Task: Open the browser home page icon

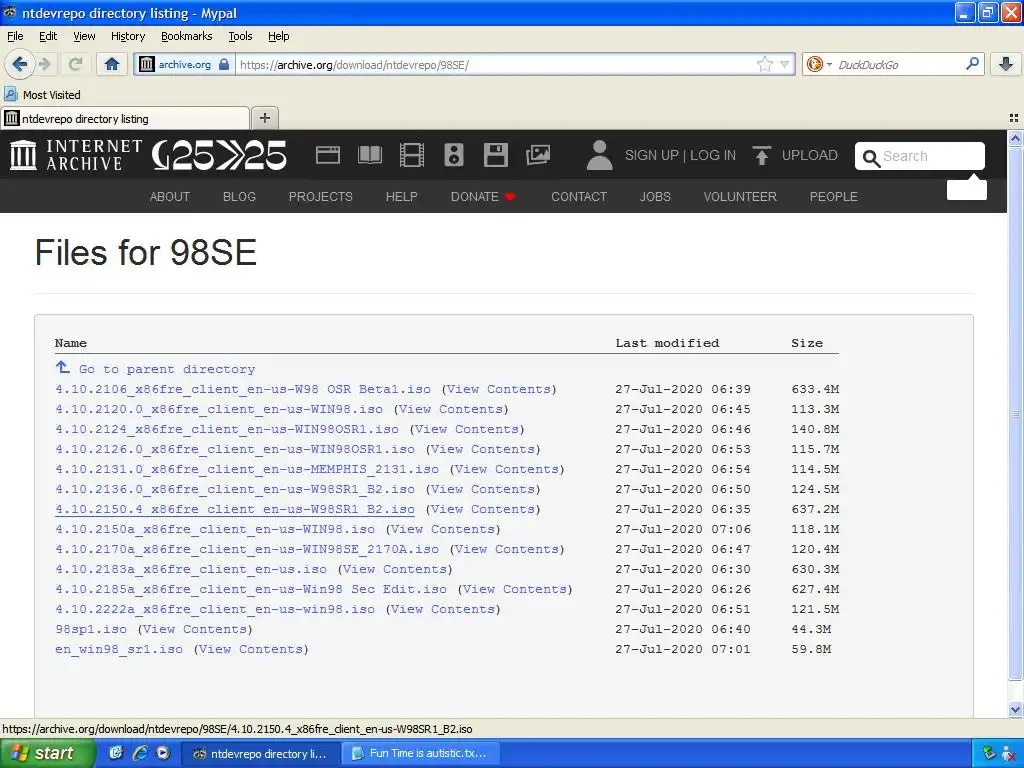Action: click(112, 64)
